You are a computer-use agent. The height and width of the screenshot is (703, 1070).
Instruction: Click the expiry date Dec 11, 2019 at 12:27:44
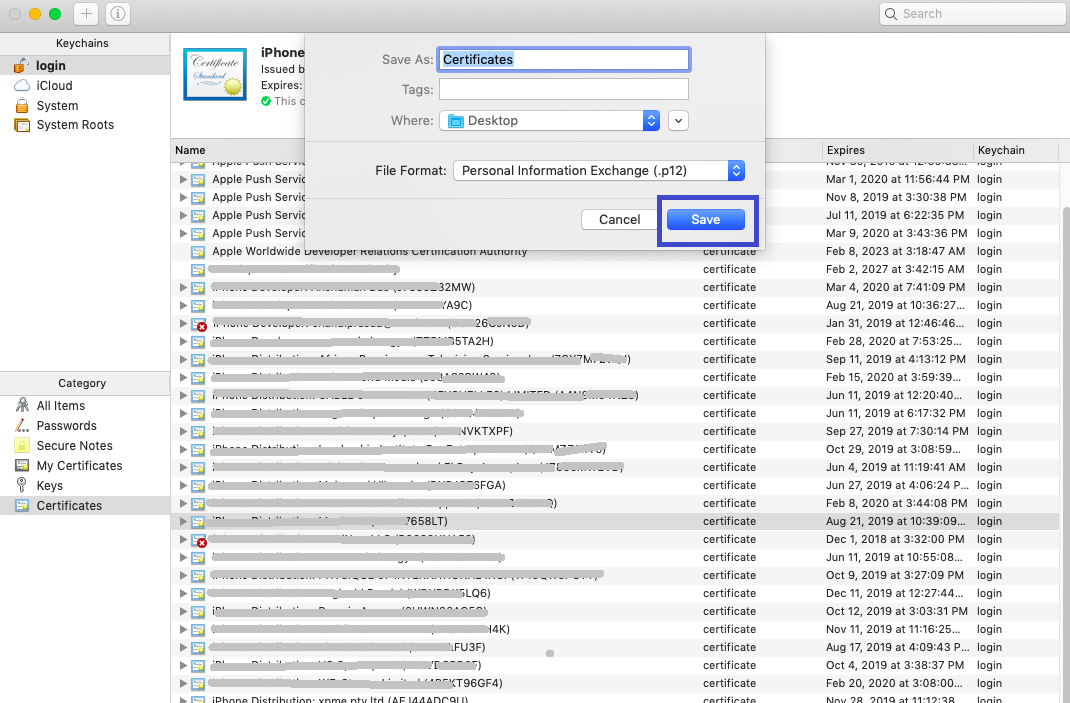[x=895, y=593]
